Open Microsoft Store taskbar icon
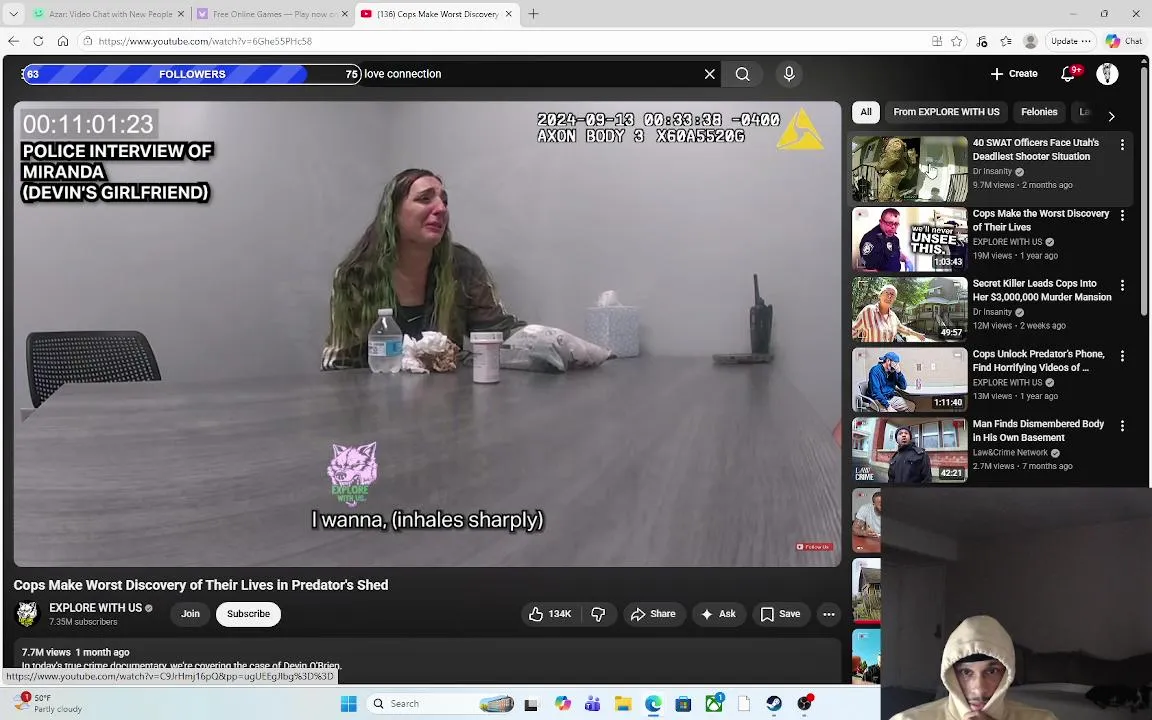The height and width of the screenshot is (720, 1152). pos(683,704)
